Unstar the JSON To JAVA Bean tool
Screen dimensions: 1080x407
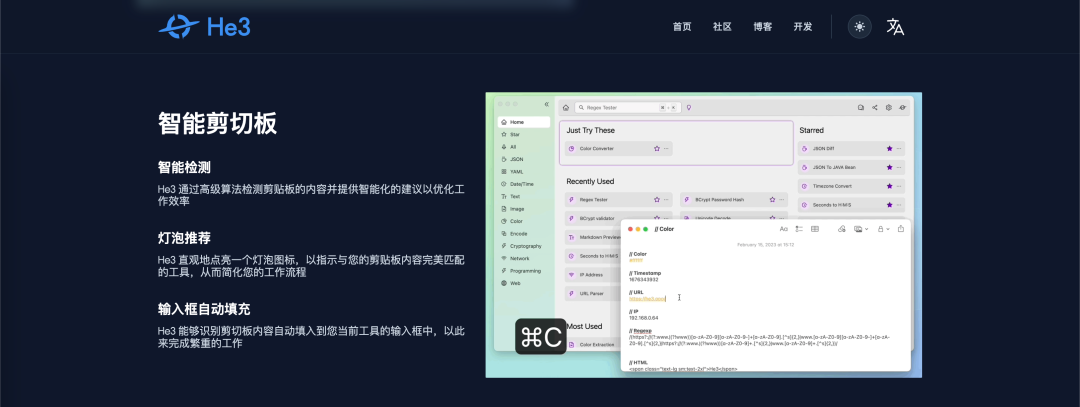tap(889, 167)
